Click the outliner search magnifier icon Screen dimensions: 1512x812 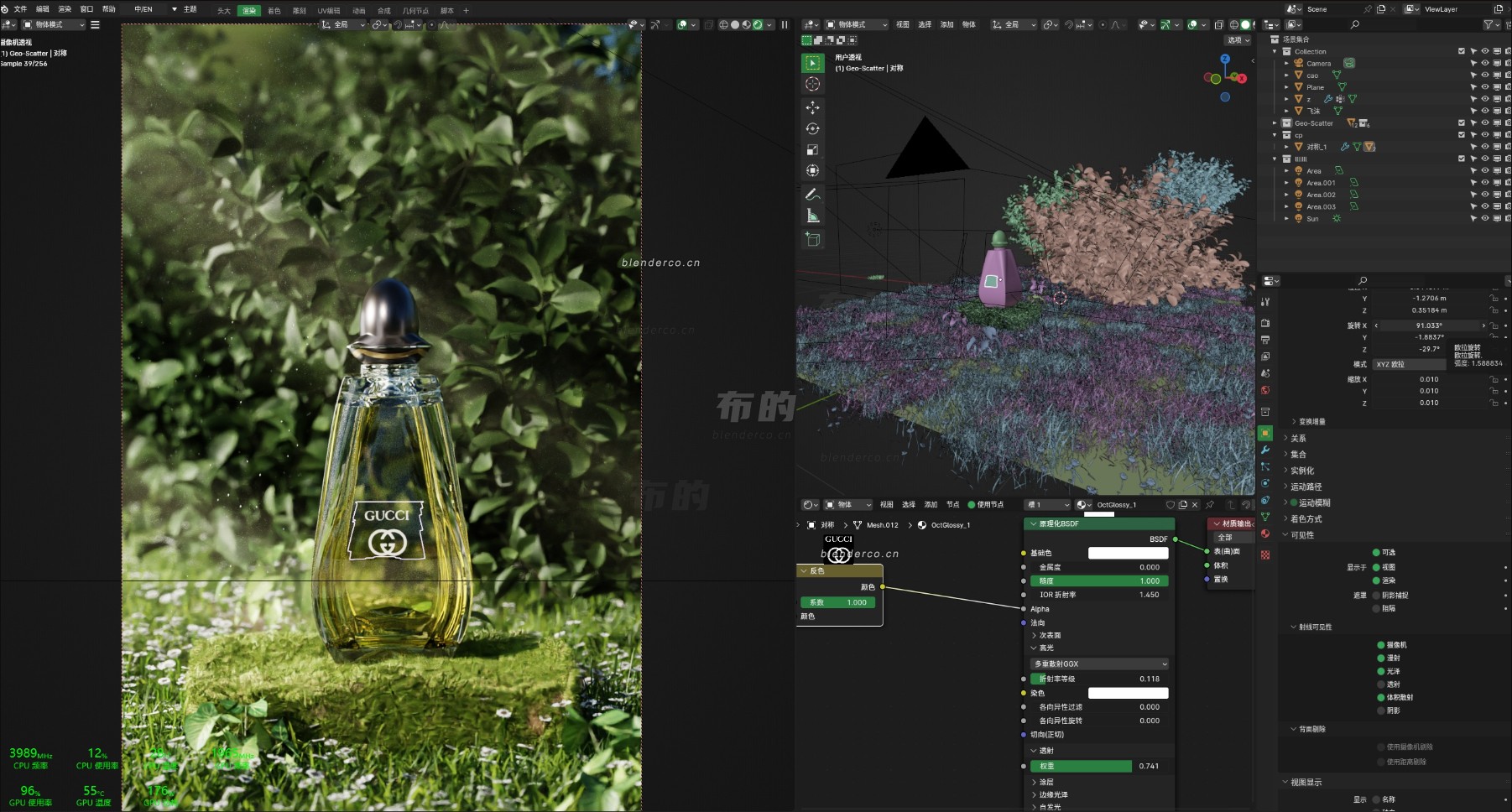coord(1355,25)
